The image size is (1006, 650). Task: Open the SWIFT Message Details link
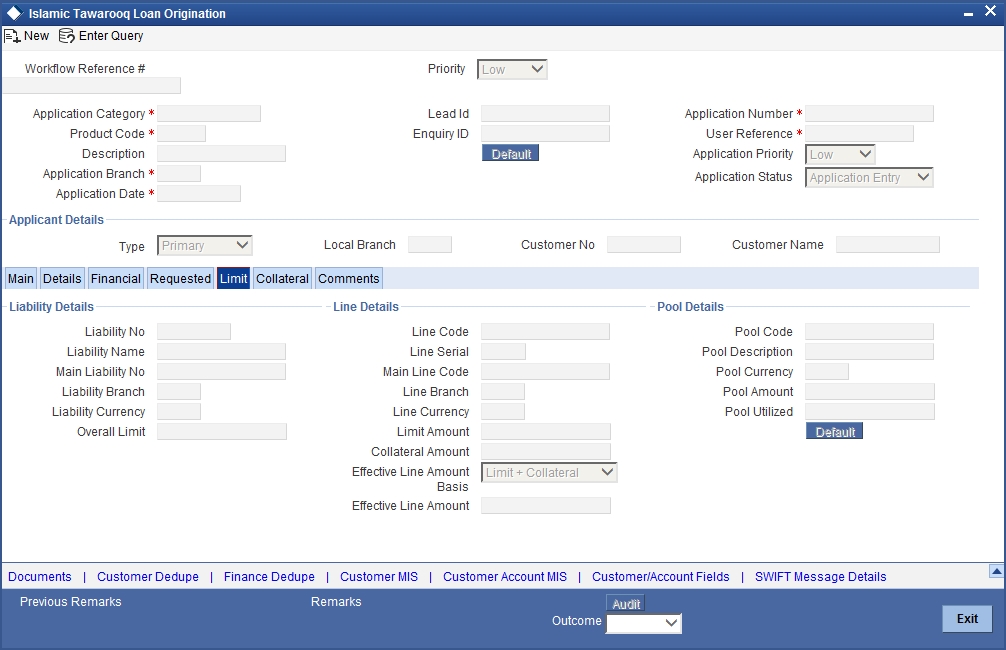click(821, 577)
